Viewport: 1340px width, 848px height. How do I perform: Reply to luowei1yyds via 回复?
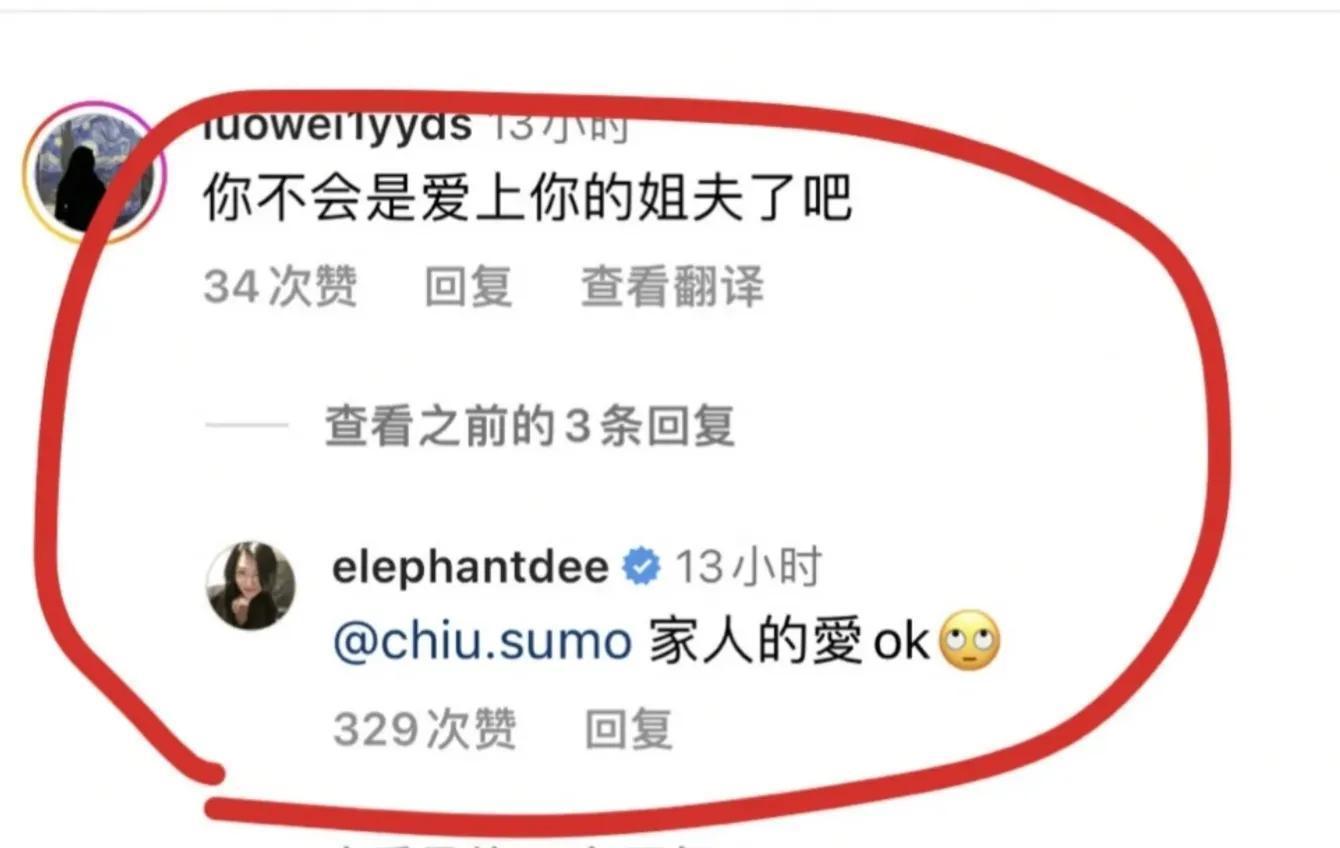coord(468,288)
